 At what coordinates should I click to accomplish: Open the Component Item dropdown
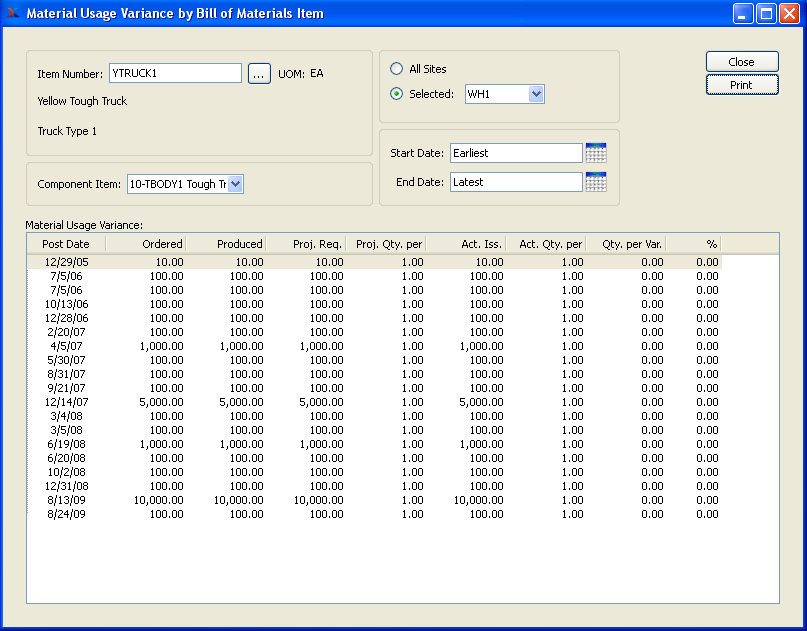(235, 184)
